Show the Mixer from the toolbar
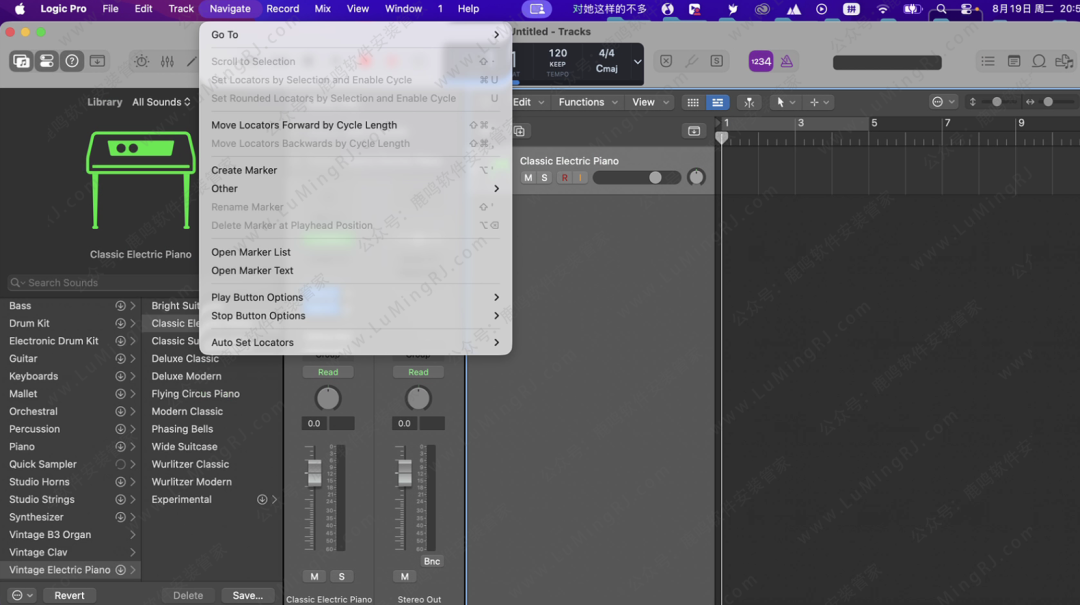Image resolution: width=1080 pixels, height=605 pixels. coord(167,62)
